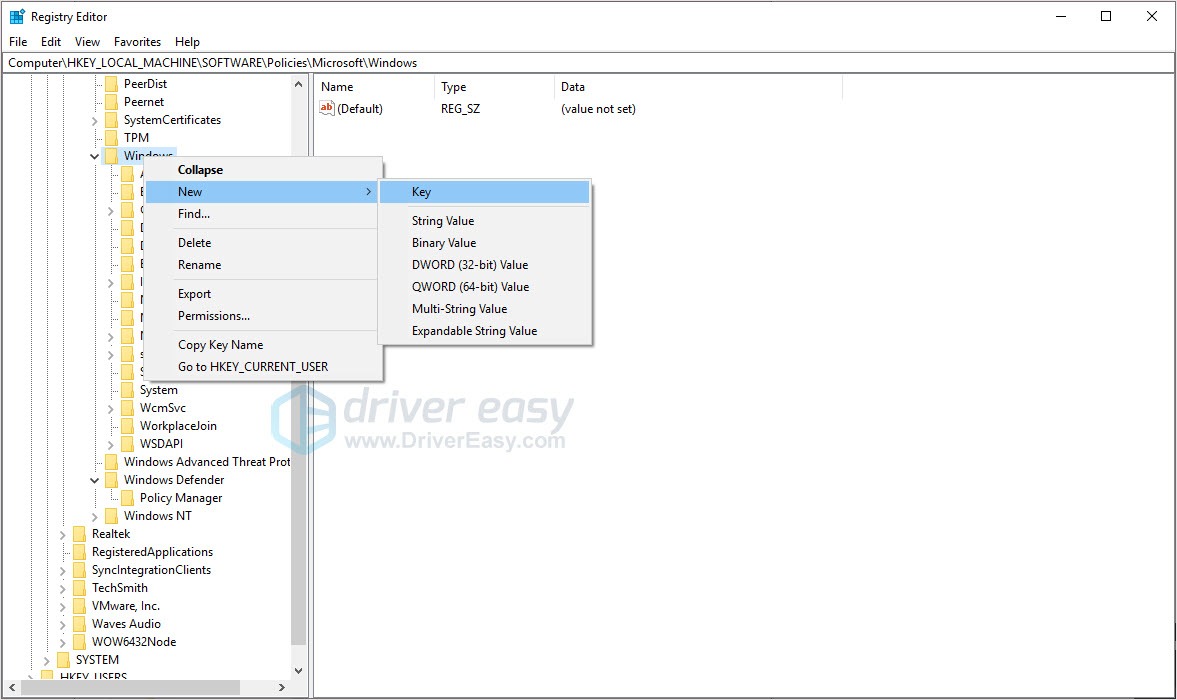
Task: Click the SystemCertificates folder icon
Action: (x=111, y=119)
